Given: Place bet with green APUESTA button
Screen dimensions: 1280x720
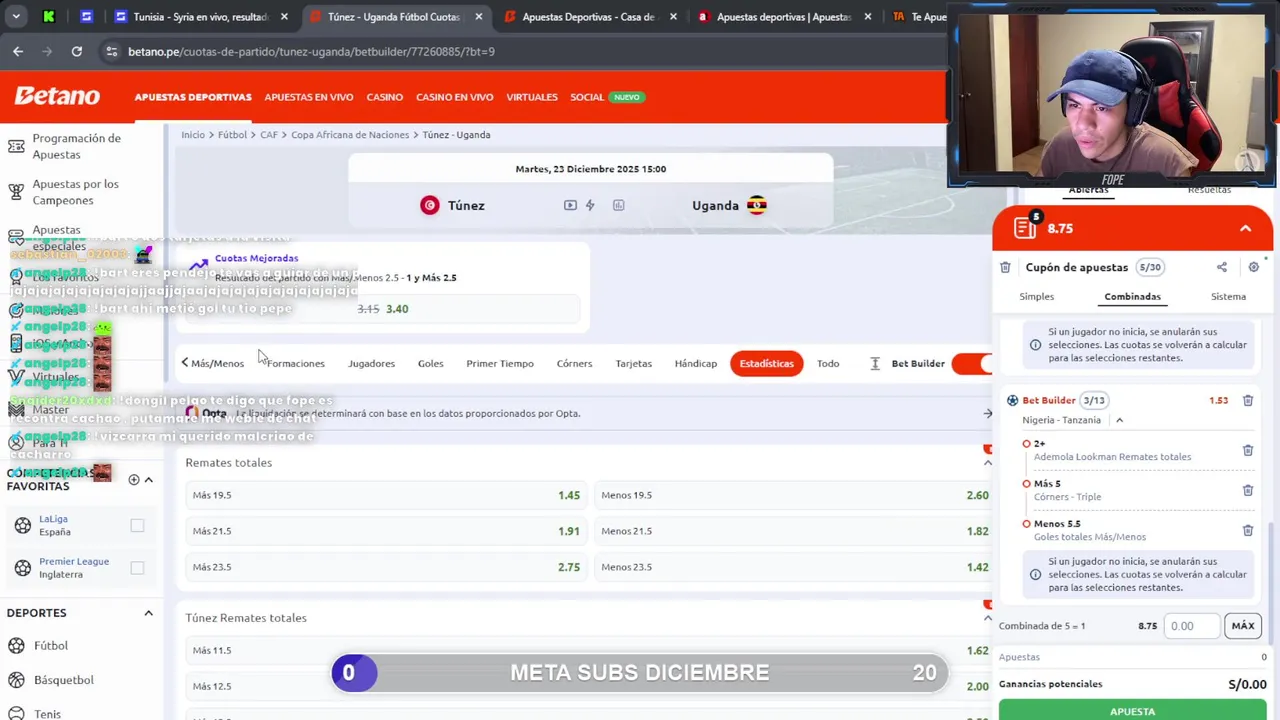Looking at the screenshot, I should [1132, 710].
